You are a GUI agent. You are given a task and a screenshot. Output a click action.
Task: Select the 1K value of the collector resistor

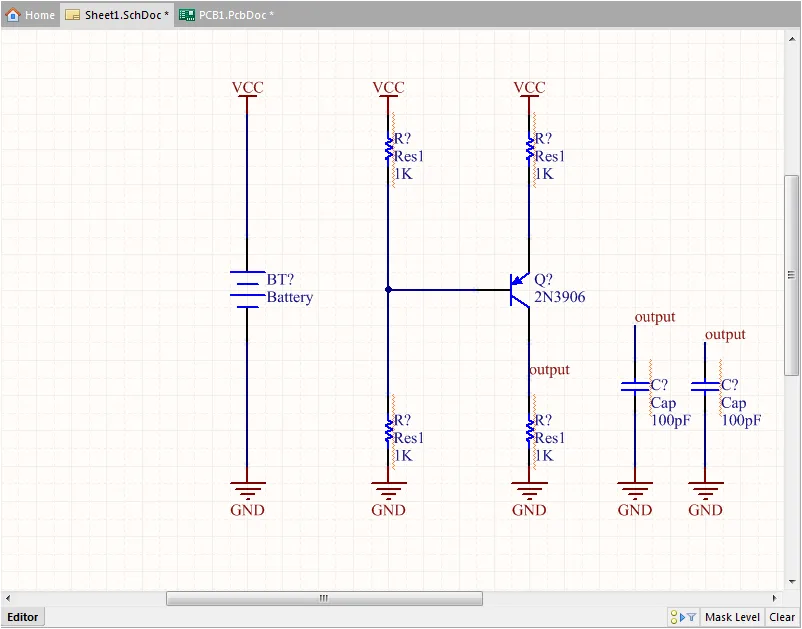pyautogui.click(x=544, y=456)
